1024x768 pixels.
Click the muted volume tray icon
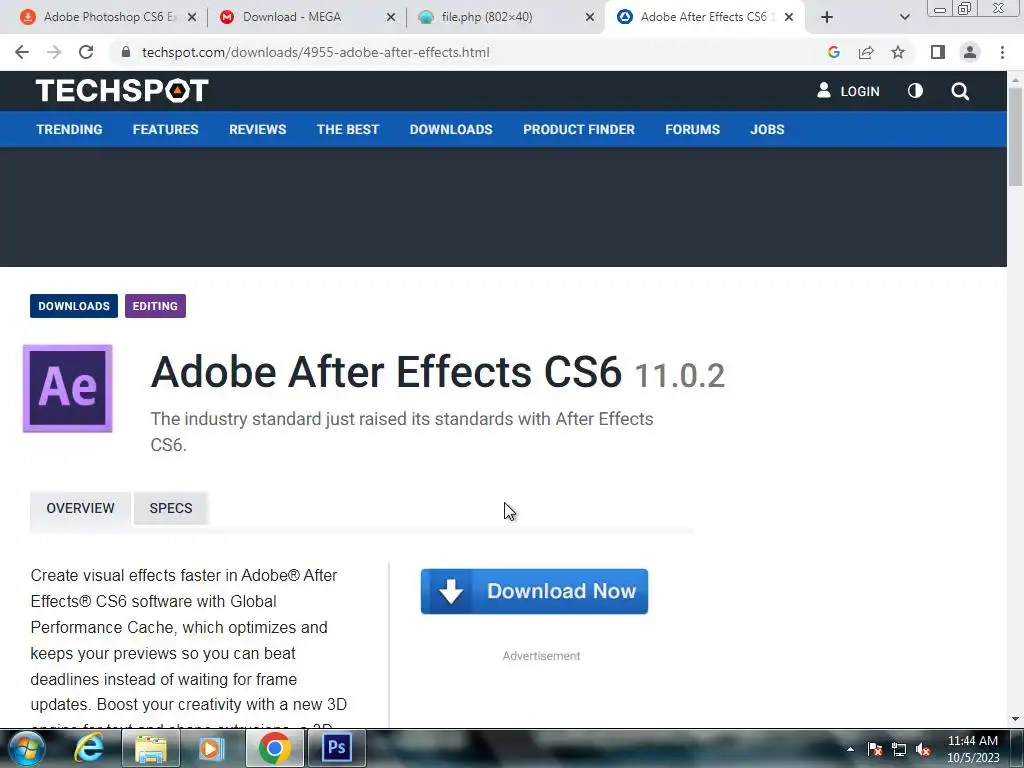coord(922,749)
